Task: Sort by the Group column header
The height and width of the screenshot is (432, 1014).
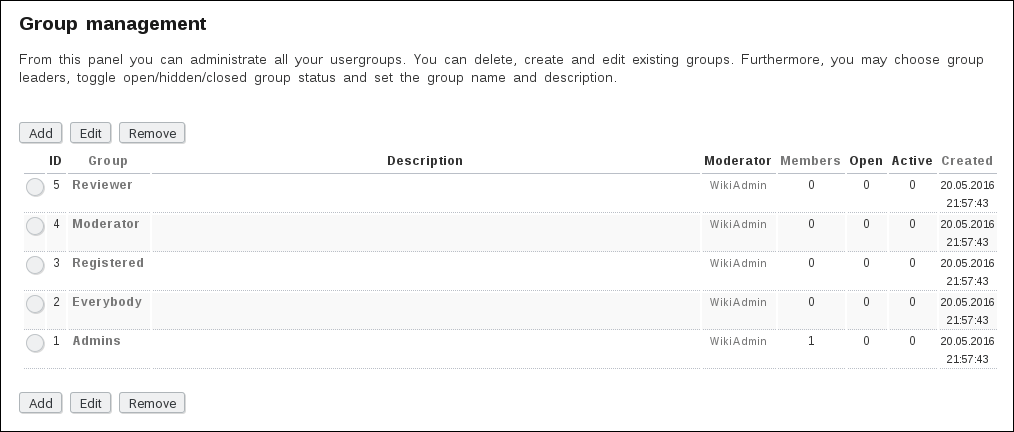Action: point(108,161)
